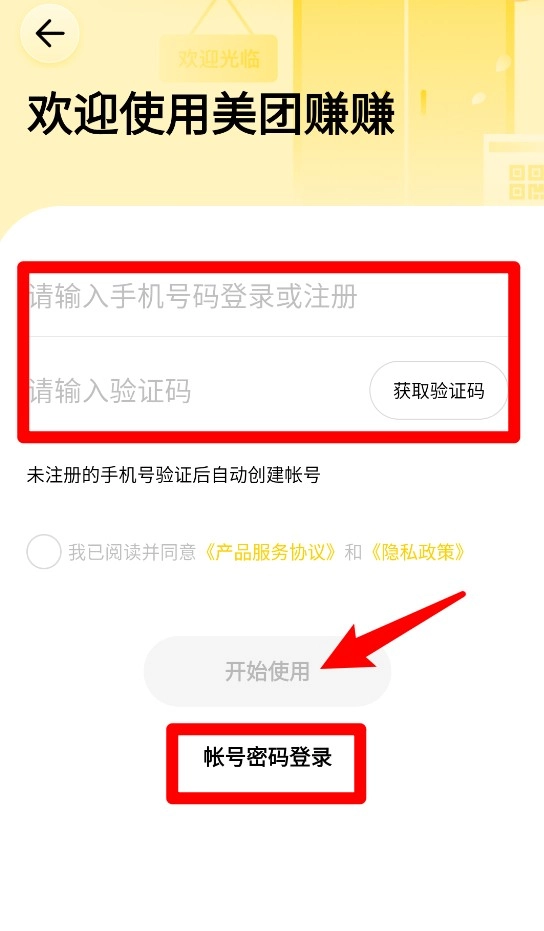The width and height of the screenshot is (544, 931).
Task: Focus the 请输入手机号码登录或注册 phone number field
Action: tap(268, 297)
